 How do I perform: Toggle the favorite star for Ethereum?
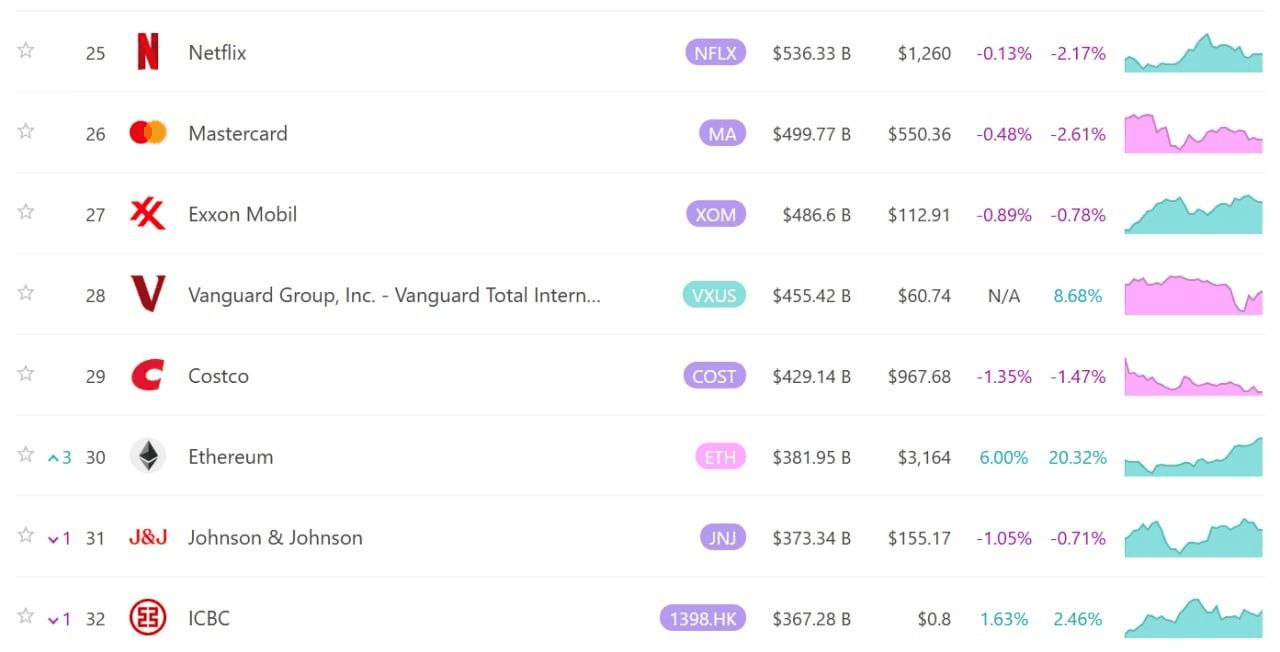point(26,454)
